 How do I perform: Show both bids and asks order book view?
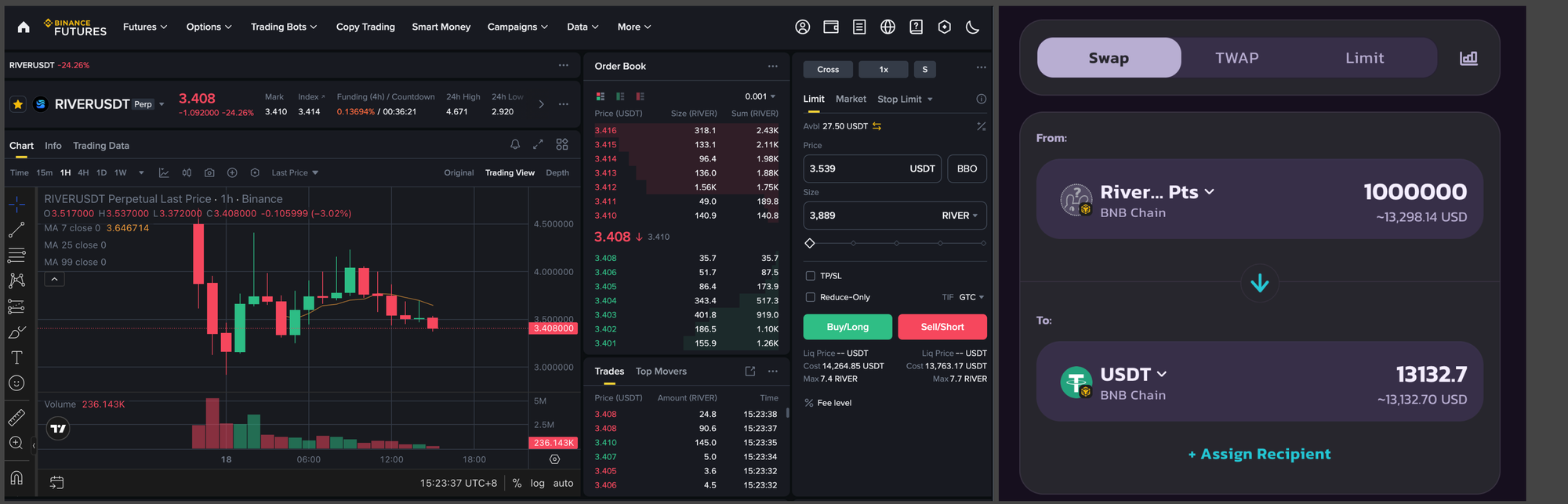[x=601, y=96]
